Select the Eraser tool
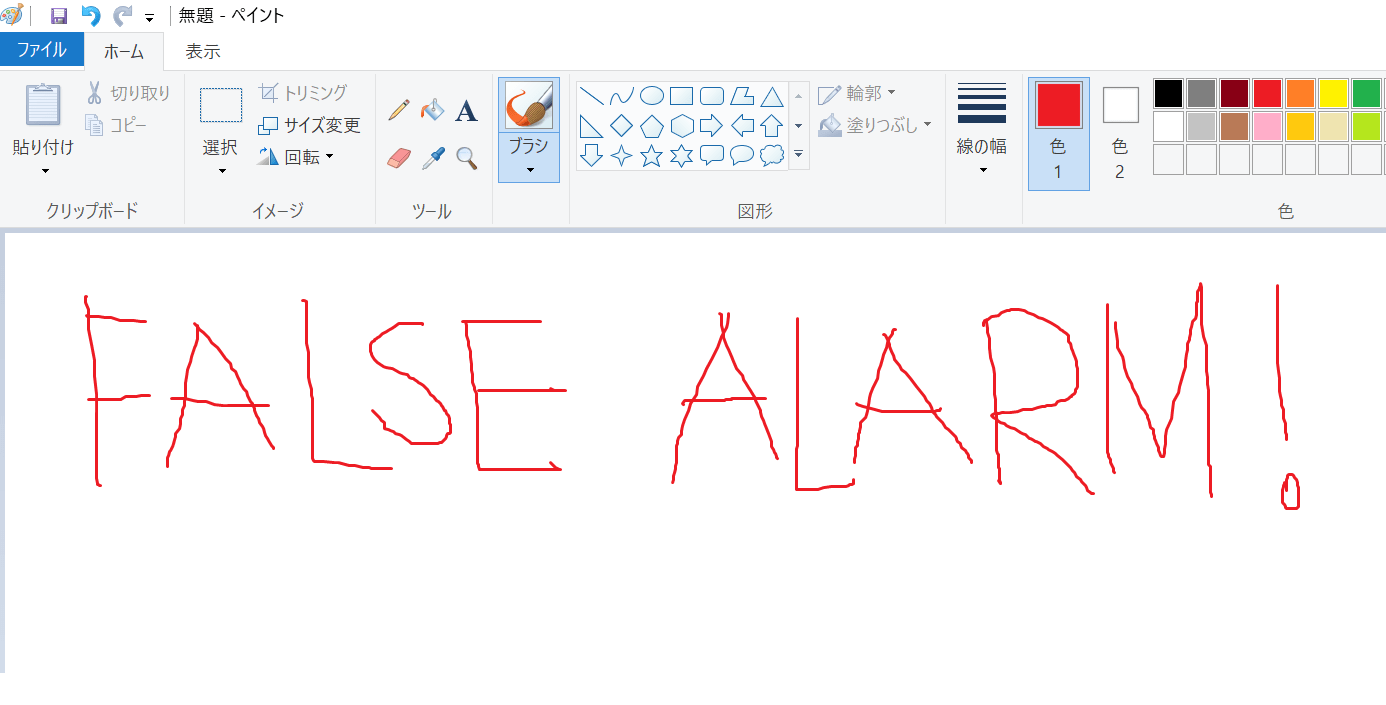The image size is (1386, 705). [x=398, y=157]
